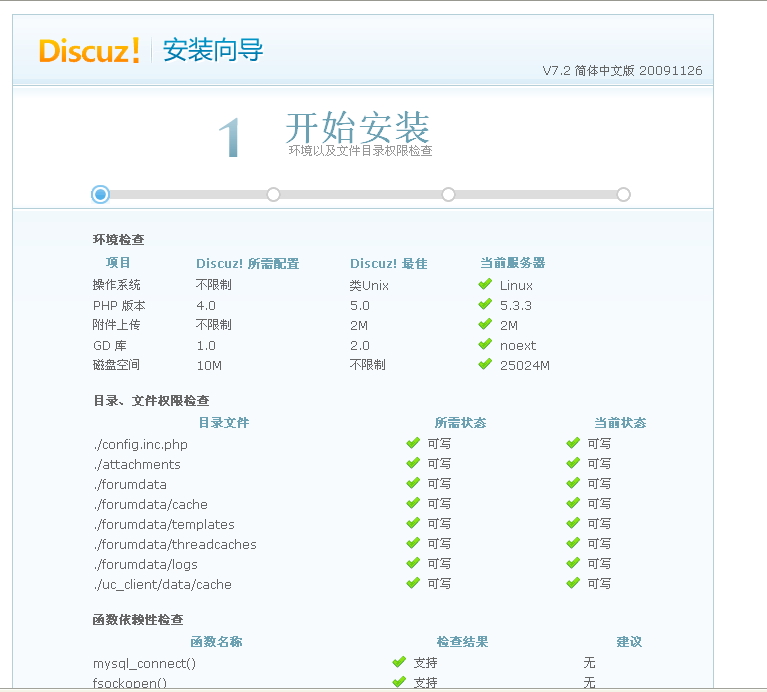Click current-status check icon for ./attachments
Image resolution: width=767 pixels, height=692 pixels.
(573, 463)
